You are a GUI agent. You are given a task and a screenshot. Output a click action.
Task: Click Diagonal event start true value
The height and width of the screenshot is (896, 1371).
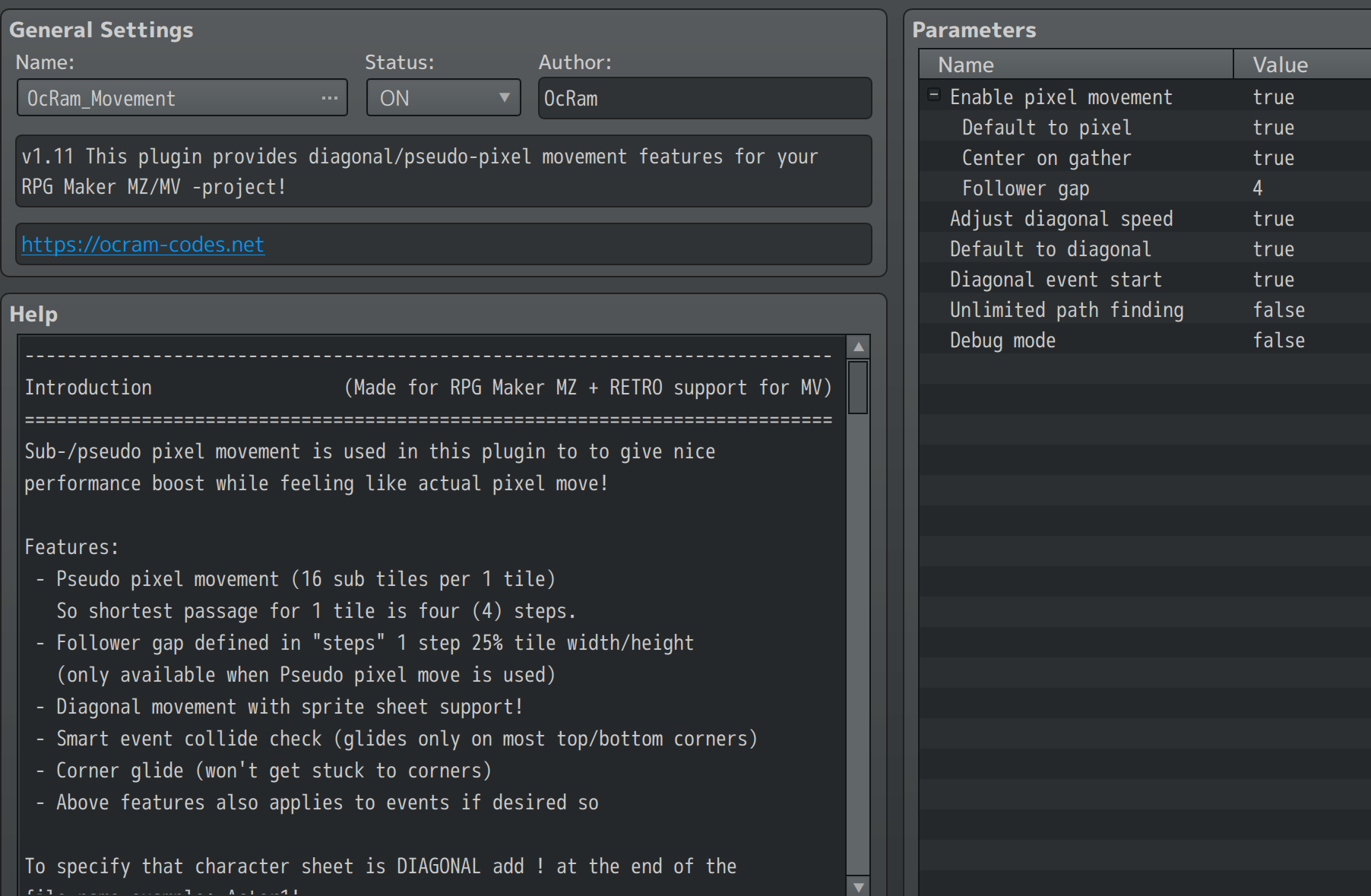point(1274,279)
